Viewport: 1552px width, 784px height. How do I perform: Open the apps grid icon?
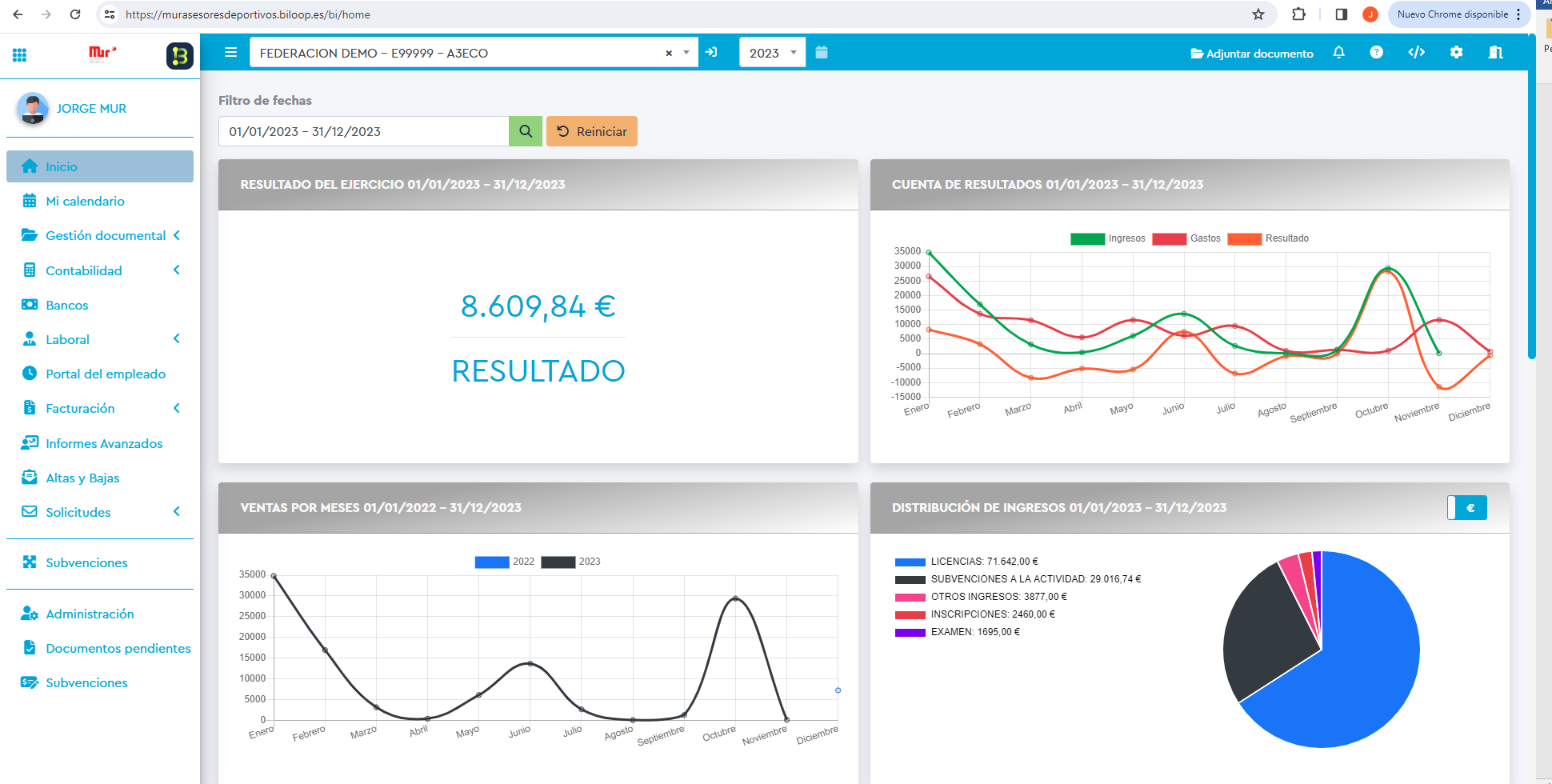pos(20,55)
